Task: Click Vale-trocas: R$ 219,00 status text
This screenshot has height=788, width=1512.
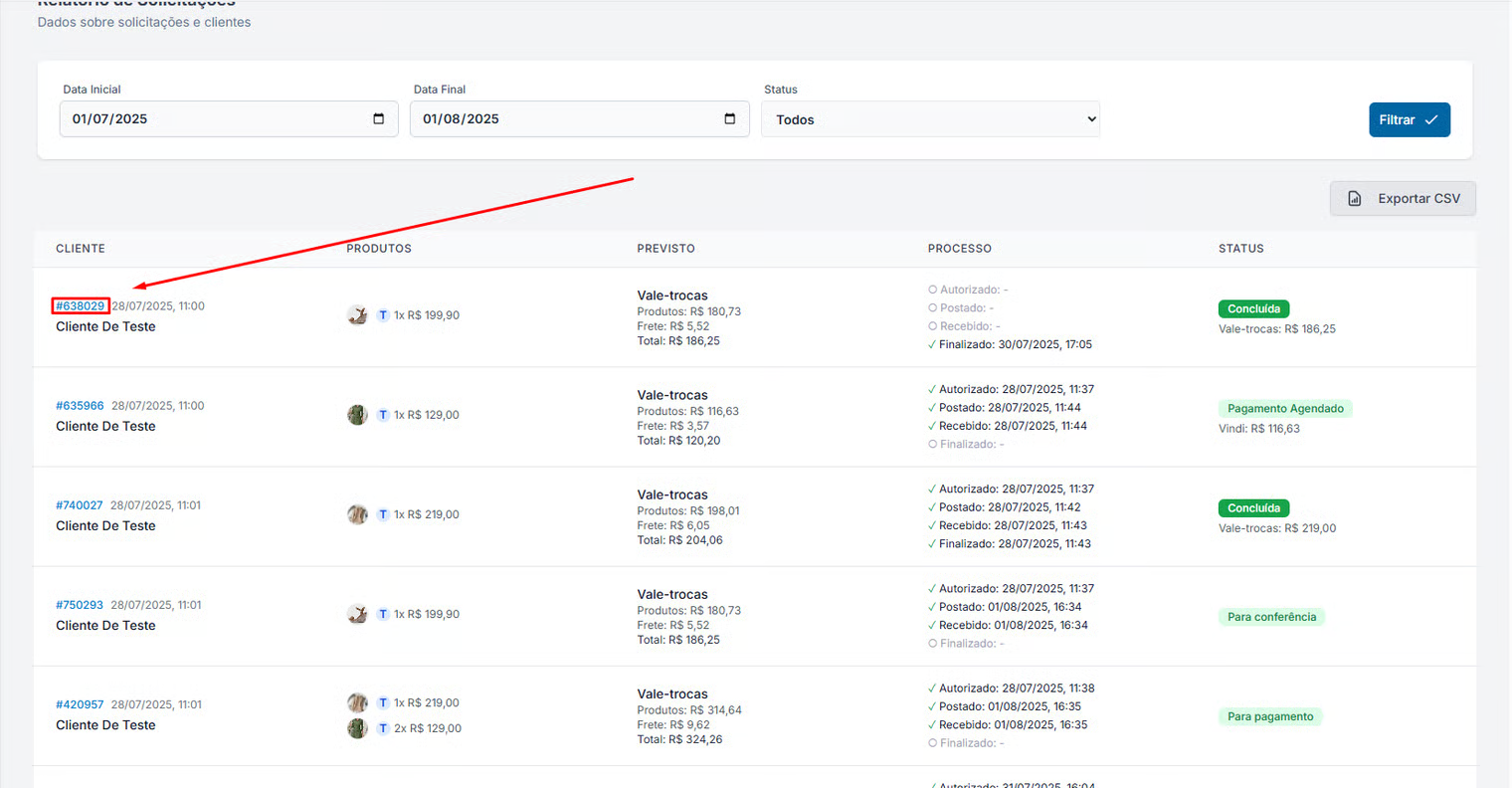Action: click(1277, 528)
